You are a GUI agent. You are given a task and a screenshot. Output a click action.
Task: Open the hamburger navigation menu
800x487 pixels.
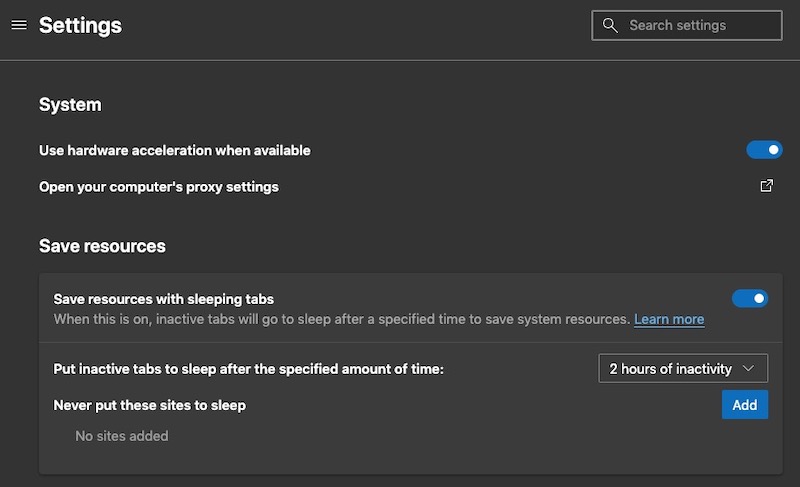click(x=18, y=25)
